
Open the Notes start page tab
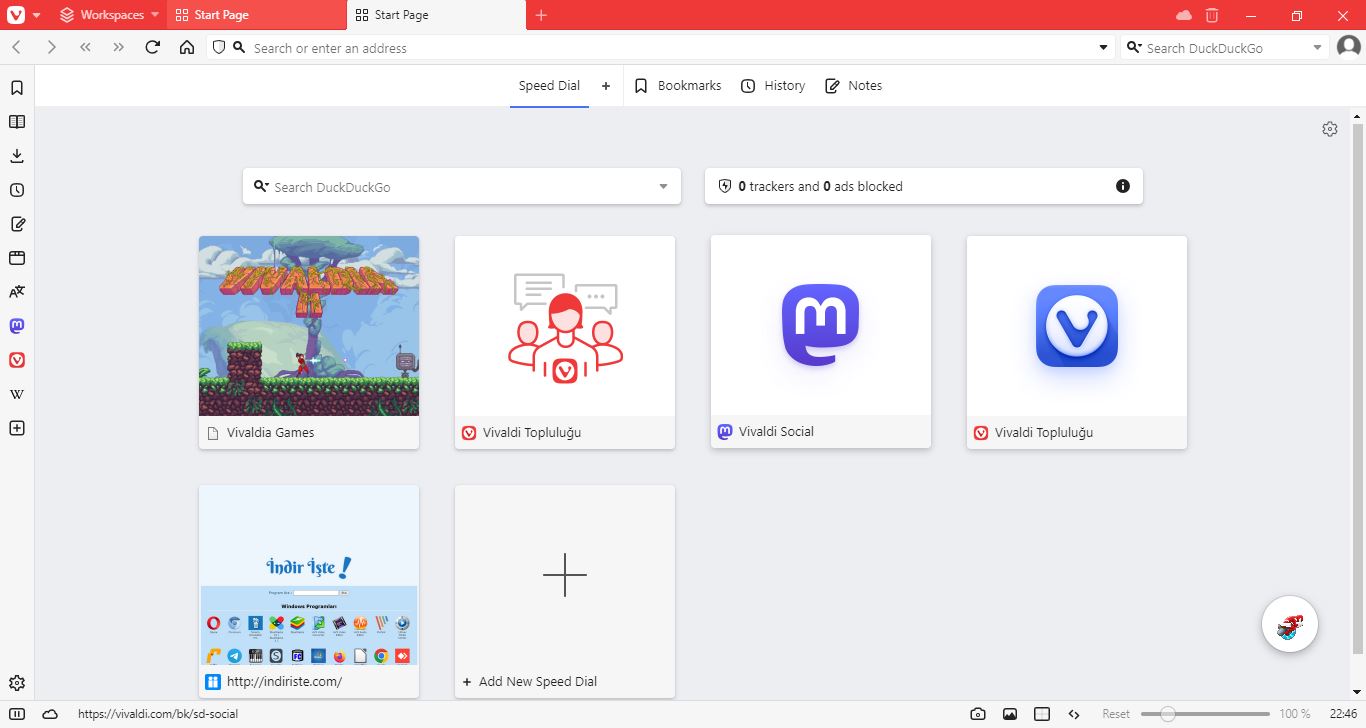pos(853,86)
